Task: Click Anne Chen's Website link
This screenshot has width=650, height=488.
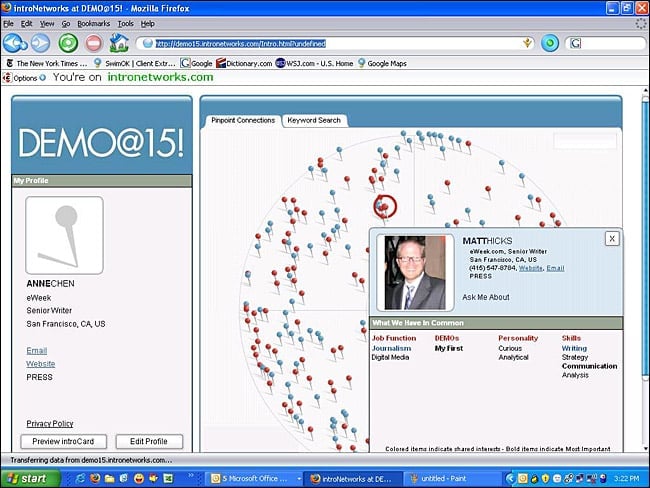Action: click(41, 364)
